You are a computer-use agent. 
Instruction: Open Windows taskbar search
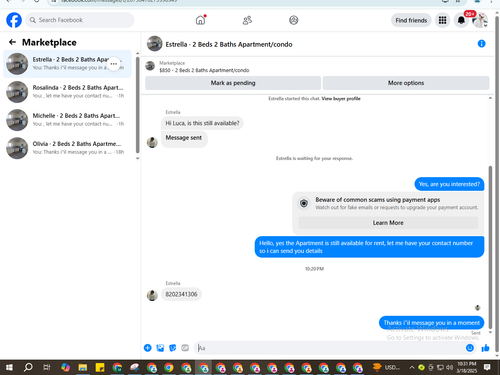tap(28, 367)
